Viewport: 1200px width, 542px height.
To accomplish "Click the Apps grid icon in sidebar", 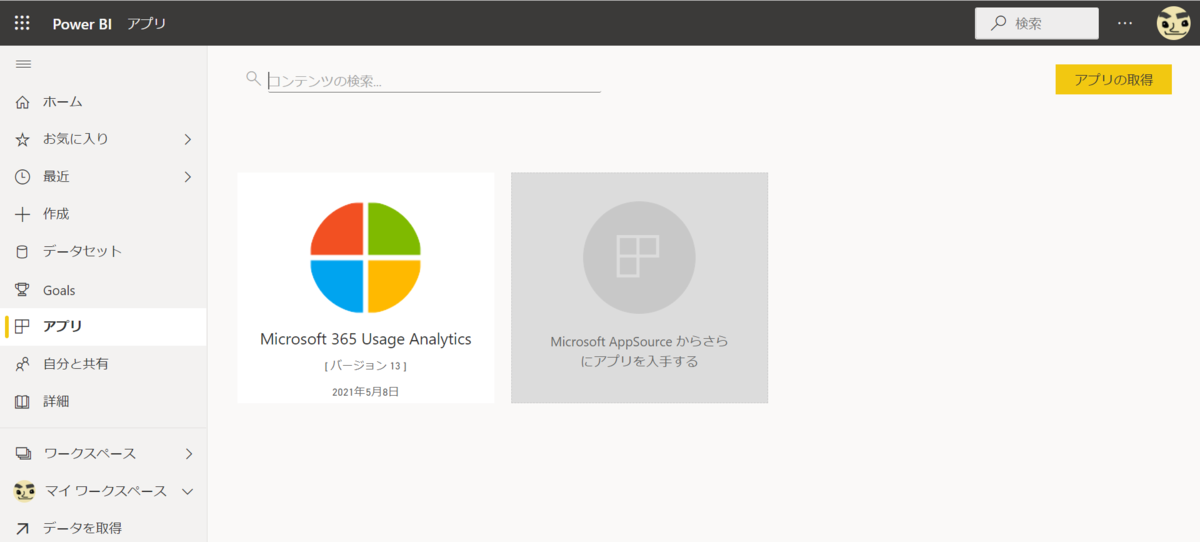I will (x=23, y=326).
